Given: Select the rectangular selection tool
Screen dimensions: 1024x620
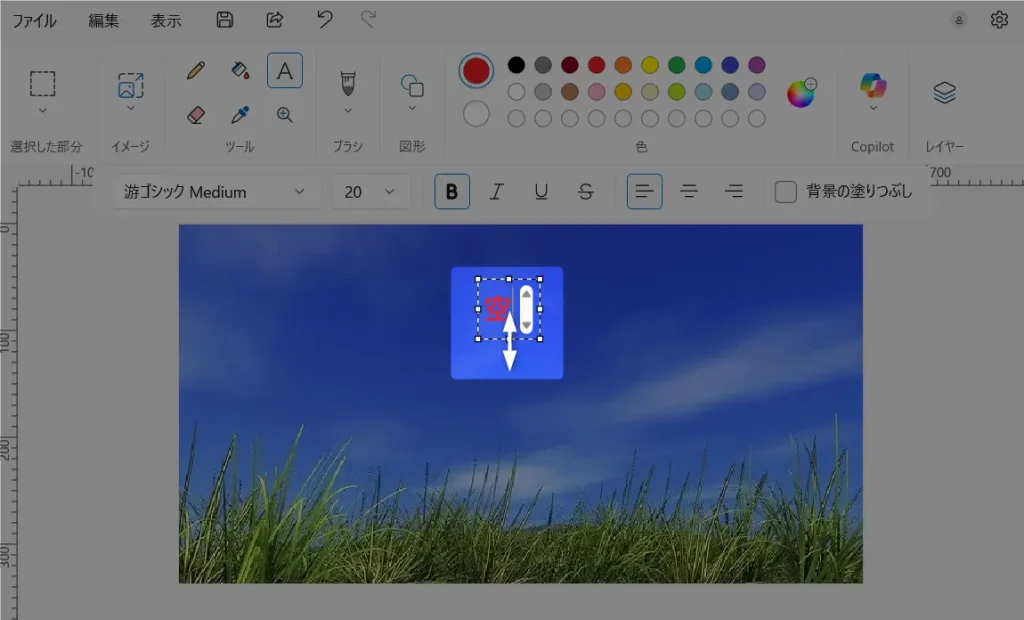Looking at the screenshot, I should click(42, 84).
